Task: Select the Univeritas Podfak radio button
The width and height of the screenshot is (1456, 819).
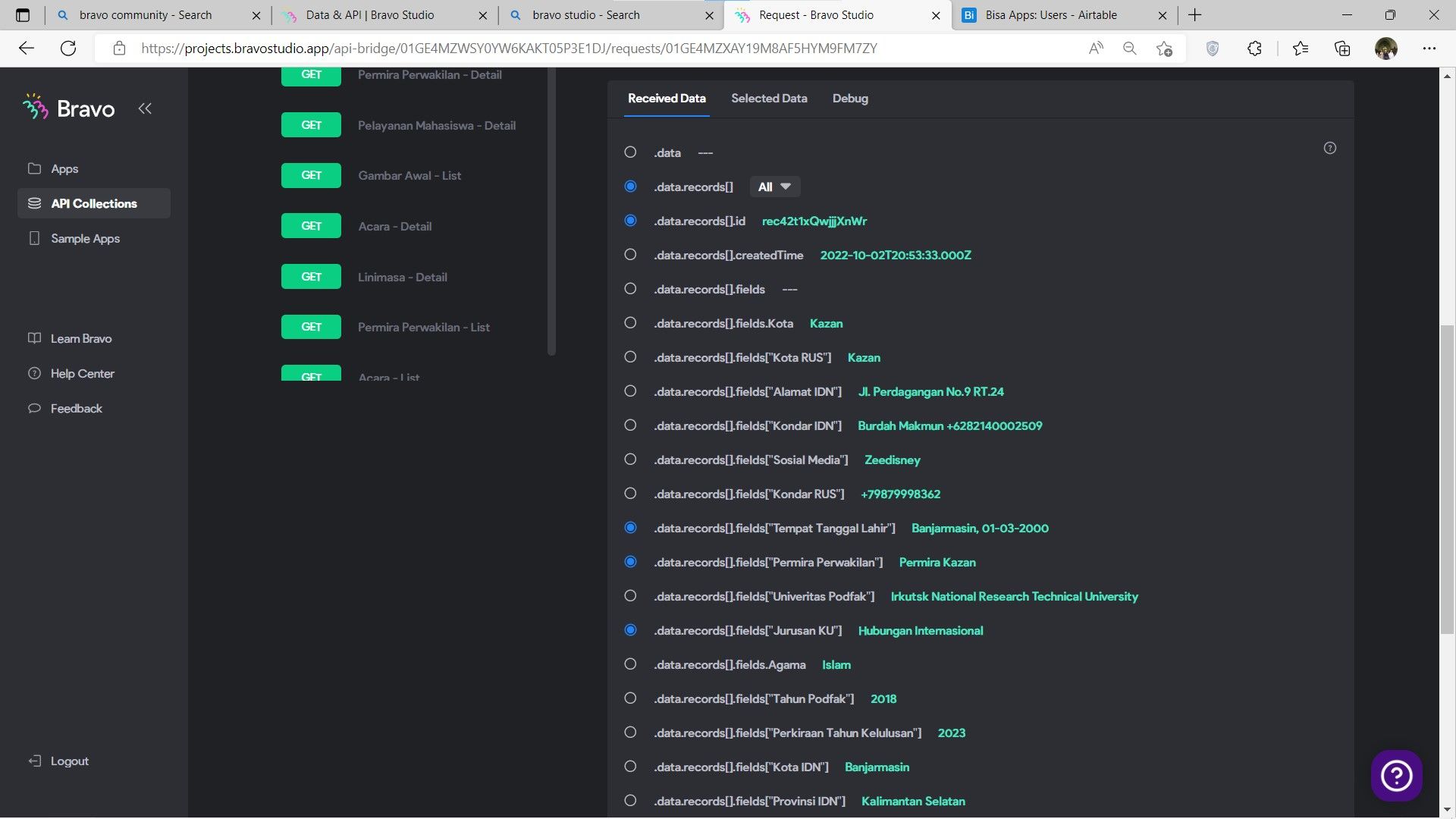Action: (x=630, y=596)
